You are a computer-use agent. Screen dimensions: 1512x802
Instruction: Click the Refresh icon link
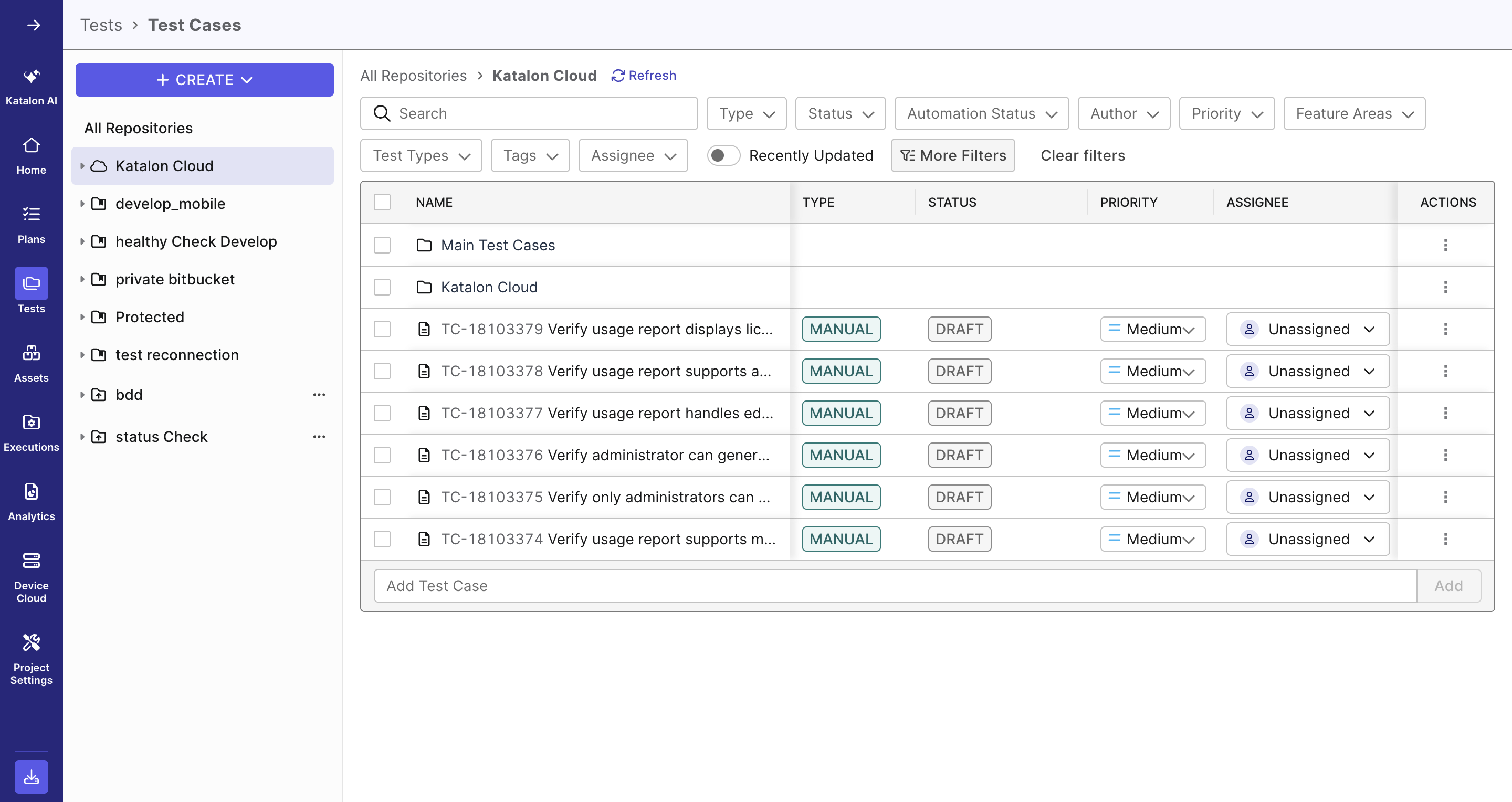pyautogui.click(x=643, y=76)
